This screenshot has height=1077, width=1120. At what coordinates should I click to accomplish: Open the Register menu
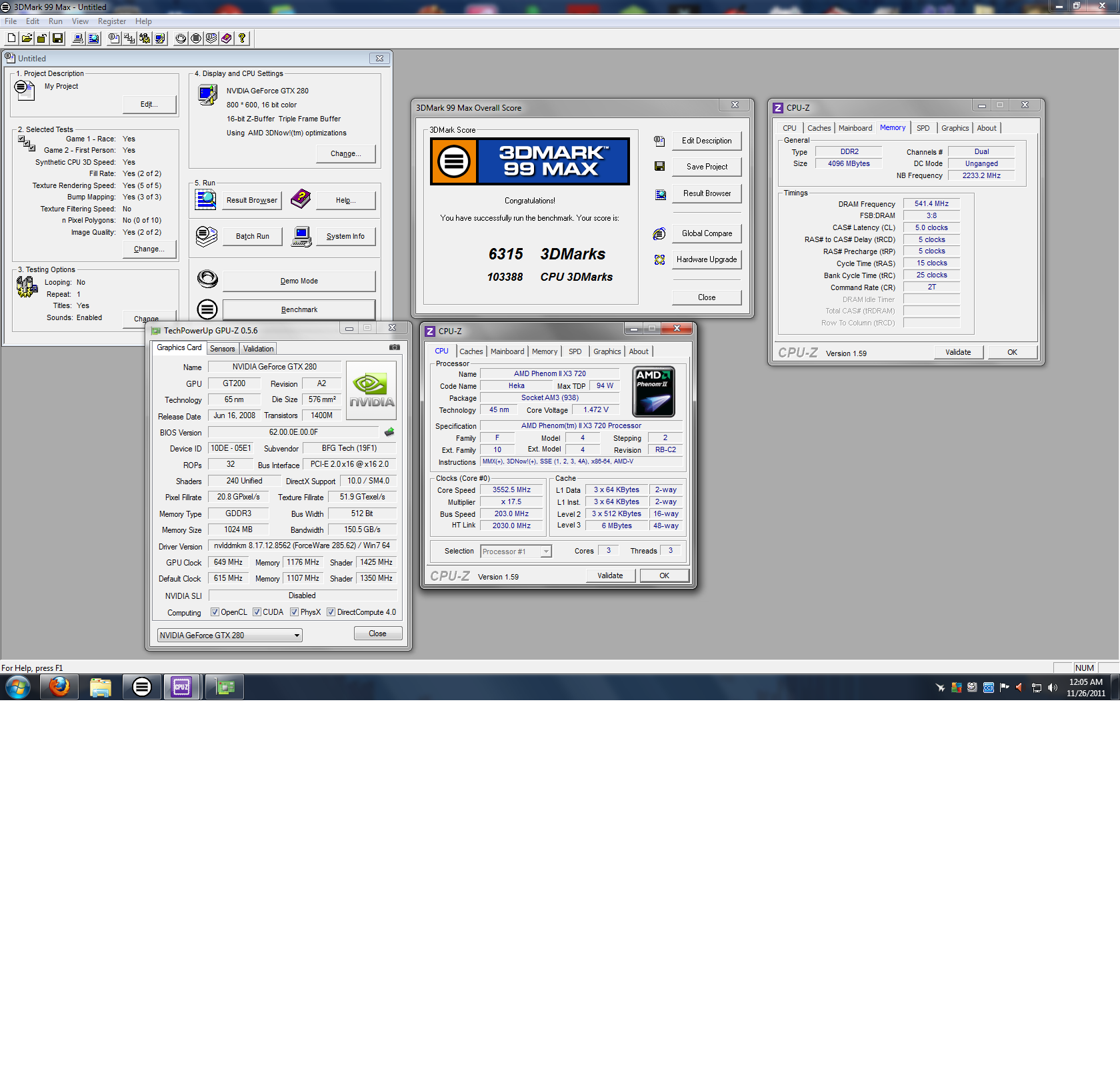[x=112, y=21]
